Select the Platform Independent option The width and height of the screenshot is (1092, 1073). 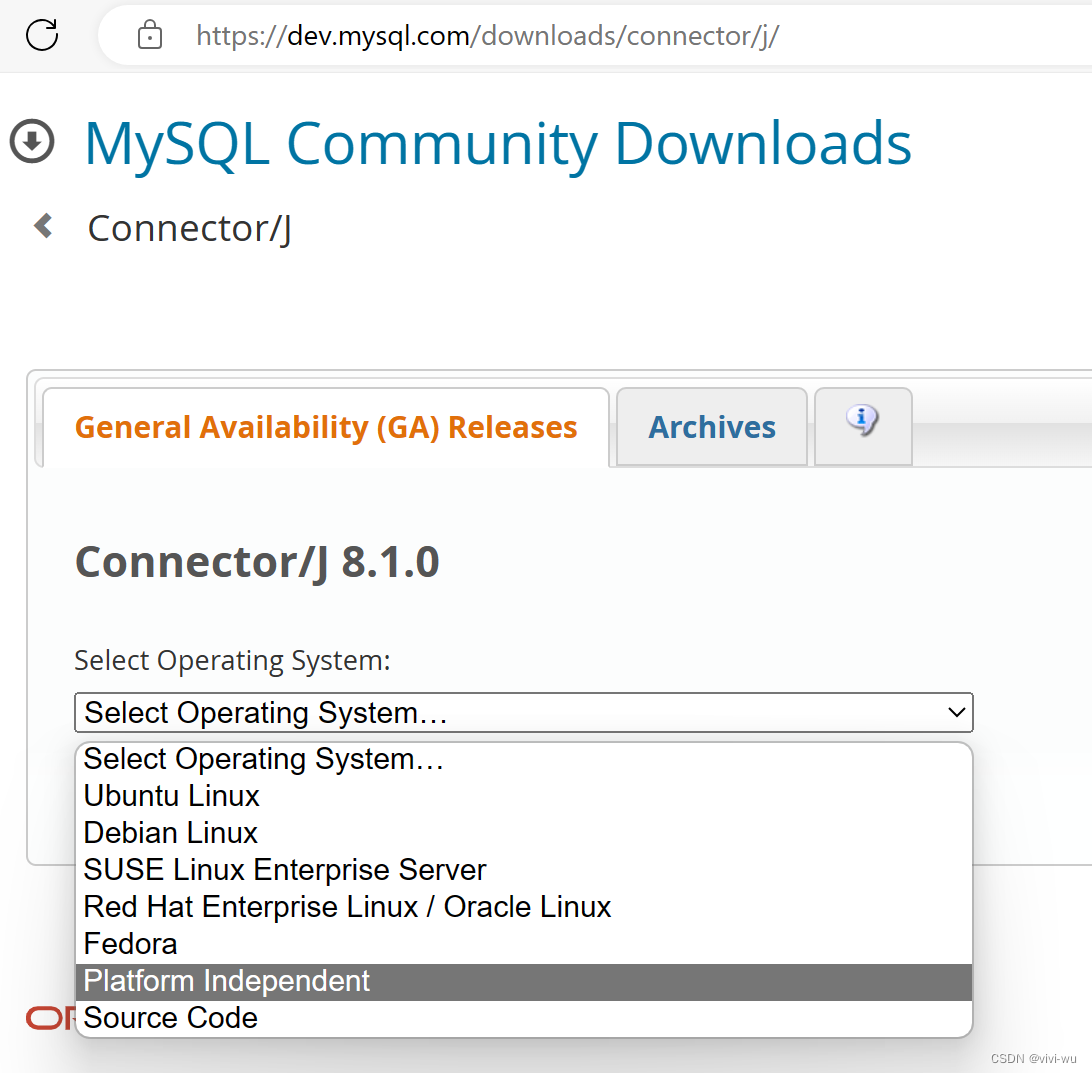click(x=227, y=981)
